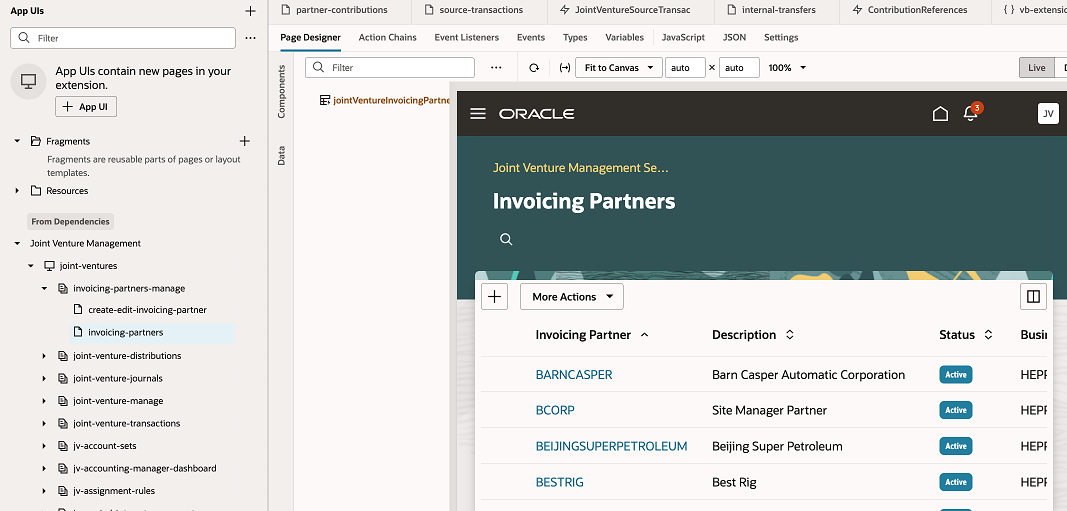Click the plus icon next to Fragments
The width and height of the screenshot is (1067, 511).
coord(245,141)
